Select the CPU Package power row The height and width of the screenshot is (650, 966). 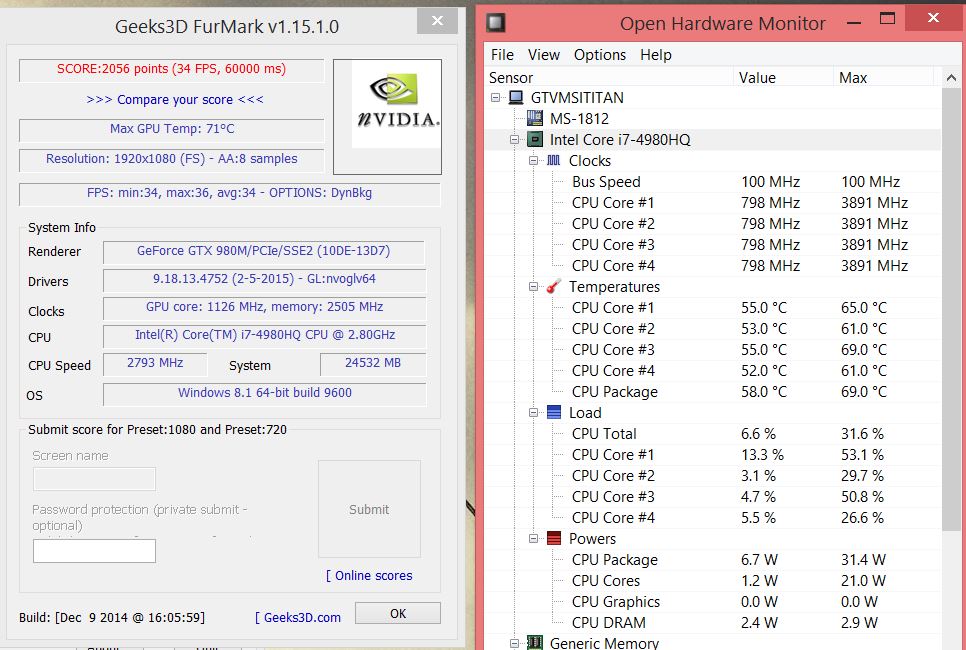(x=713, y=559)
